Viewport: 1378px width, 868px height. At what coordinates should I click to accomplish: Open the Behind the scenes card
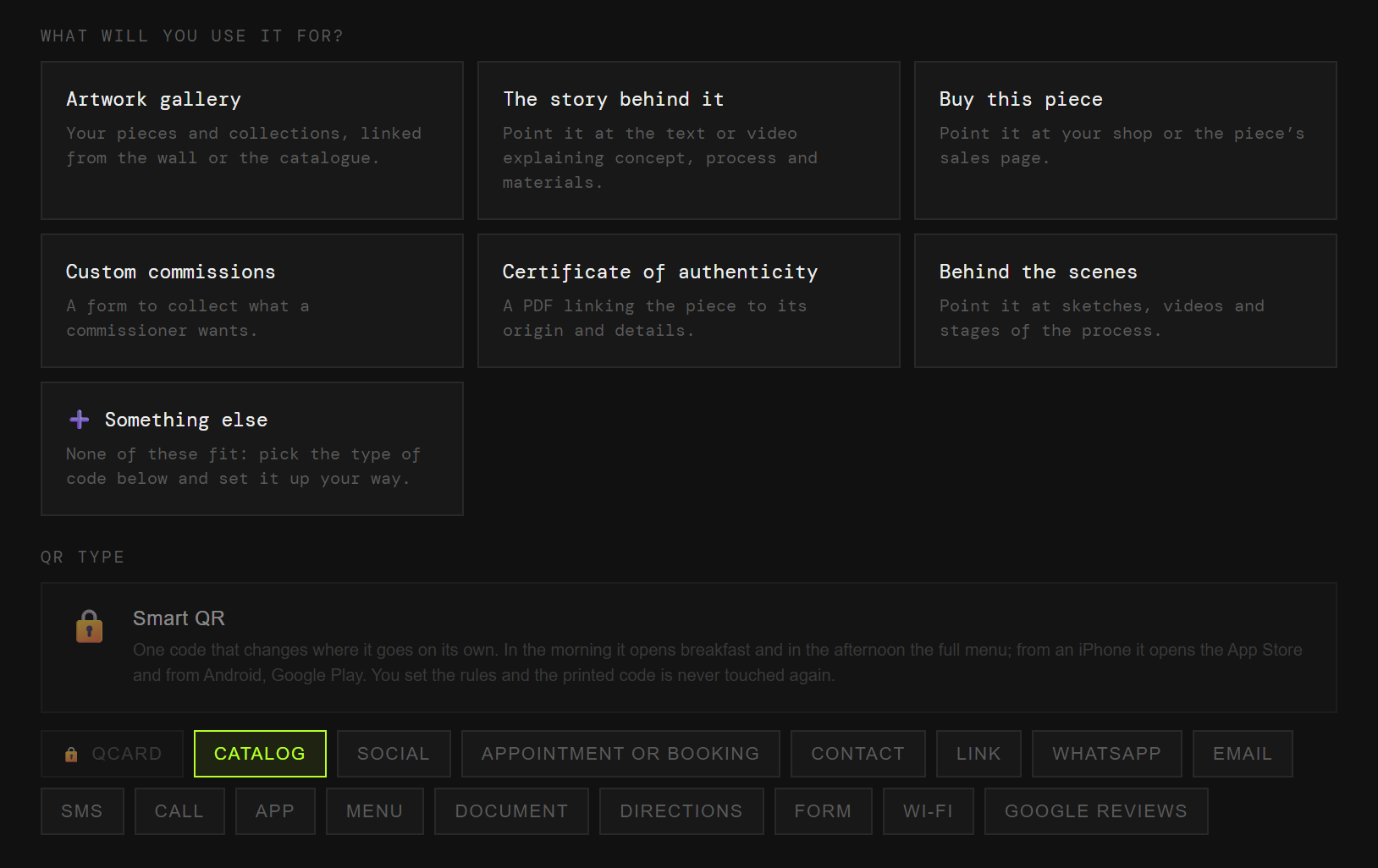[x=1126, y=301]
